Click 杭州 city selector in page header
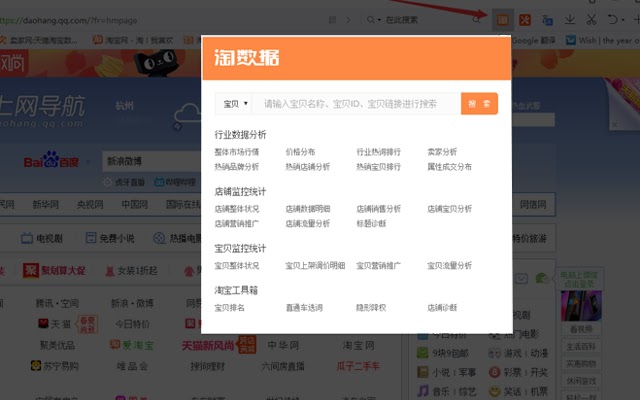Image resolution: width=640 pixels, height=400 pixels. click(x=124, y=106)
